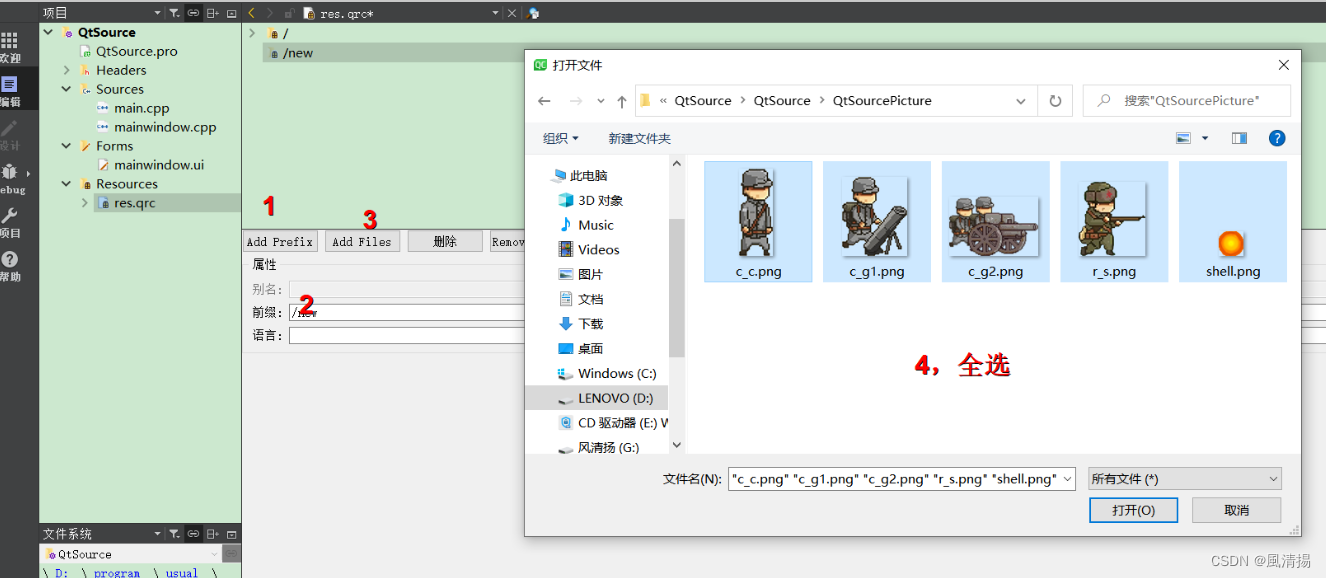Open the QtSource root combo box in 文件系统
Screen dimensions: 1326x578
(x=131, y=554)
